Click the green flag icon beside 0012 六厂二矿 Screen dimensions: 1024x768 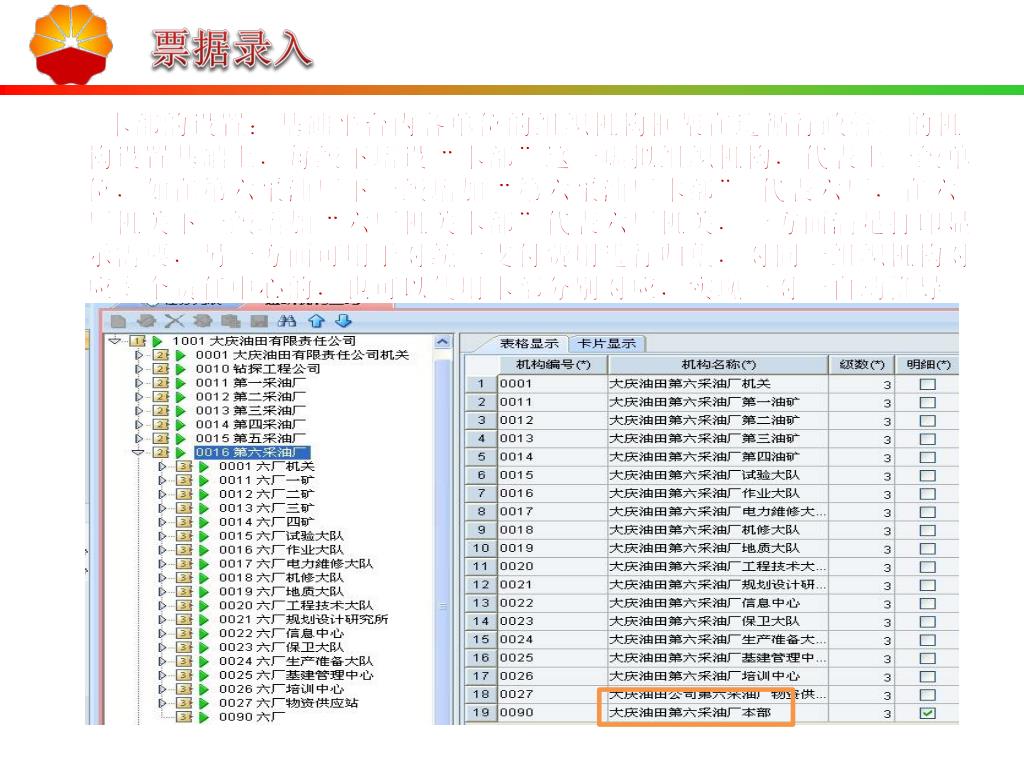coord(204,494)
